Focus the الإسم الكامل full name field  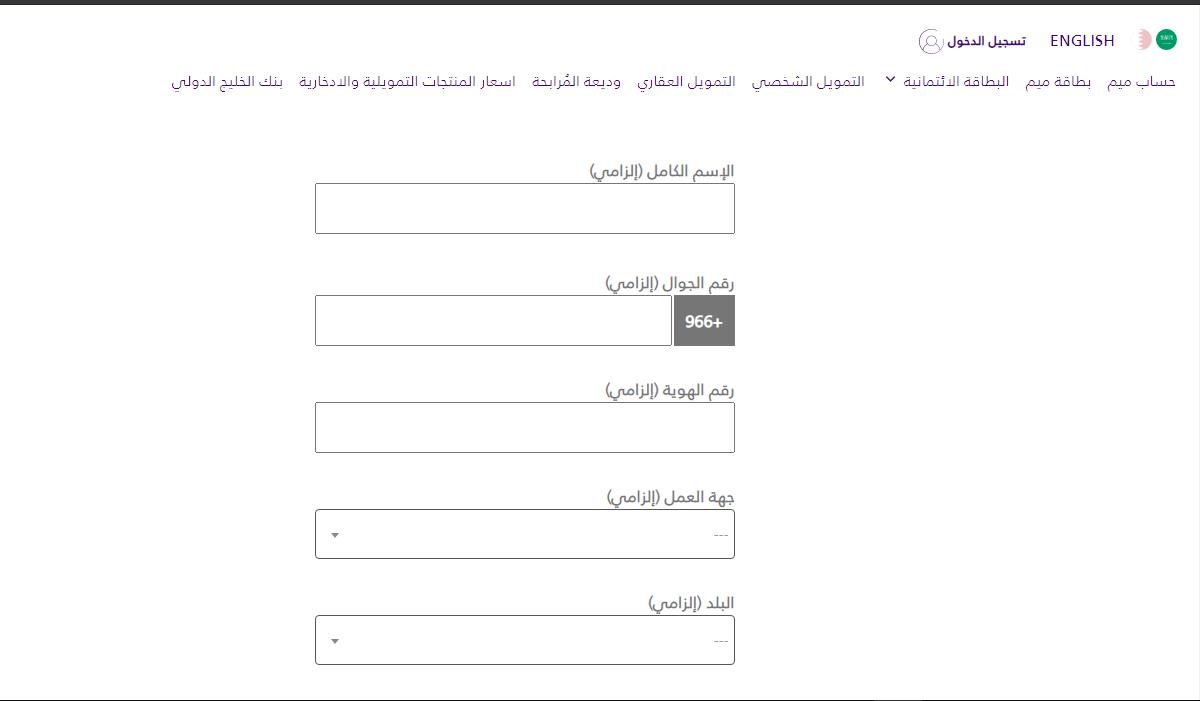525,208
